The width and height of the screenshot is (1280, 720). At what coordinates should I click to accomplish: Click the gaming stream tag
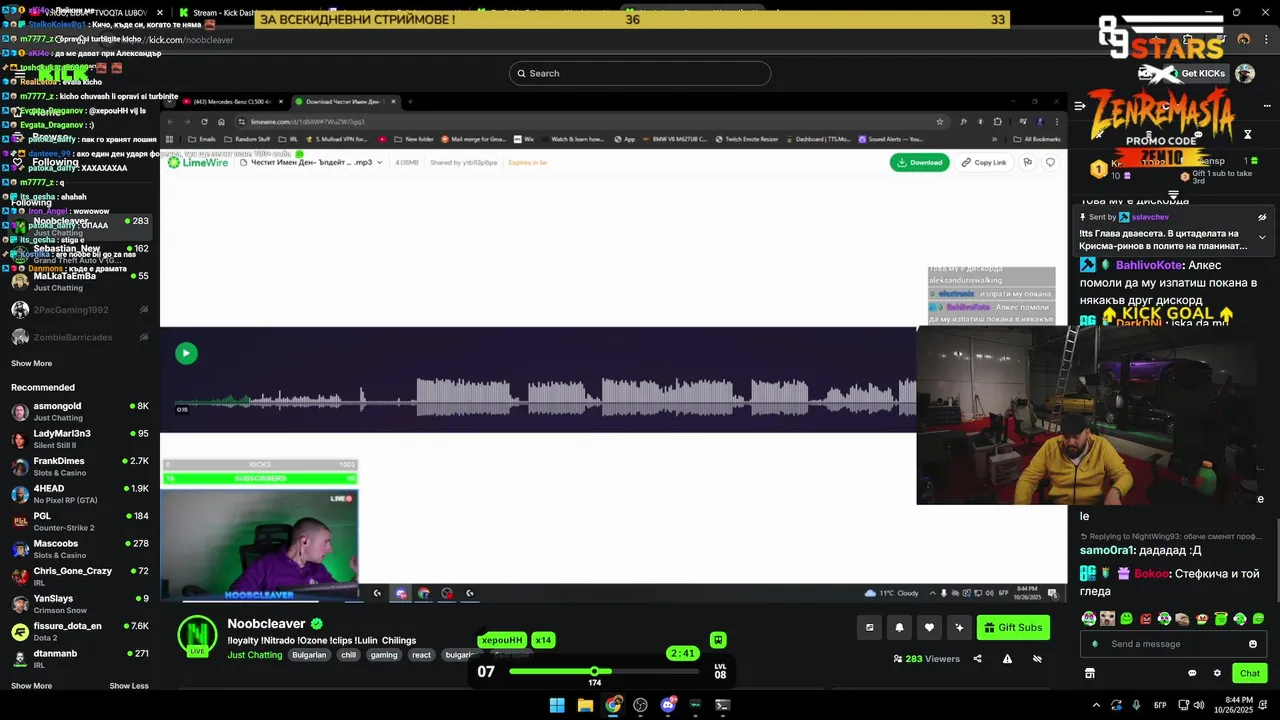click(x=384, y=655)
